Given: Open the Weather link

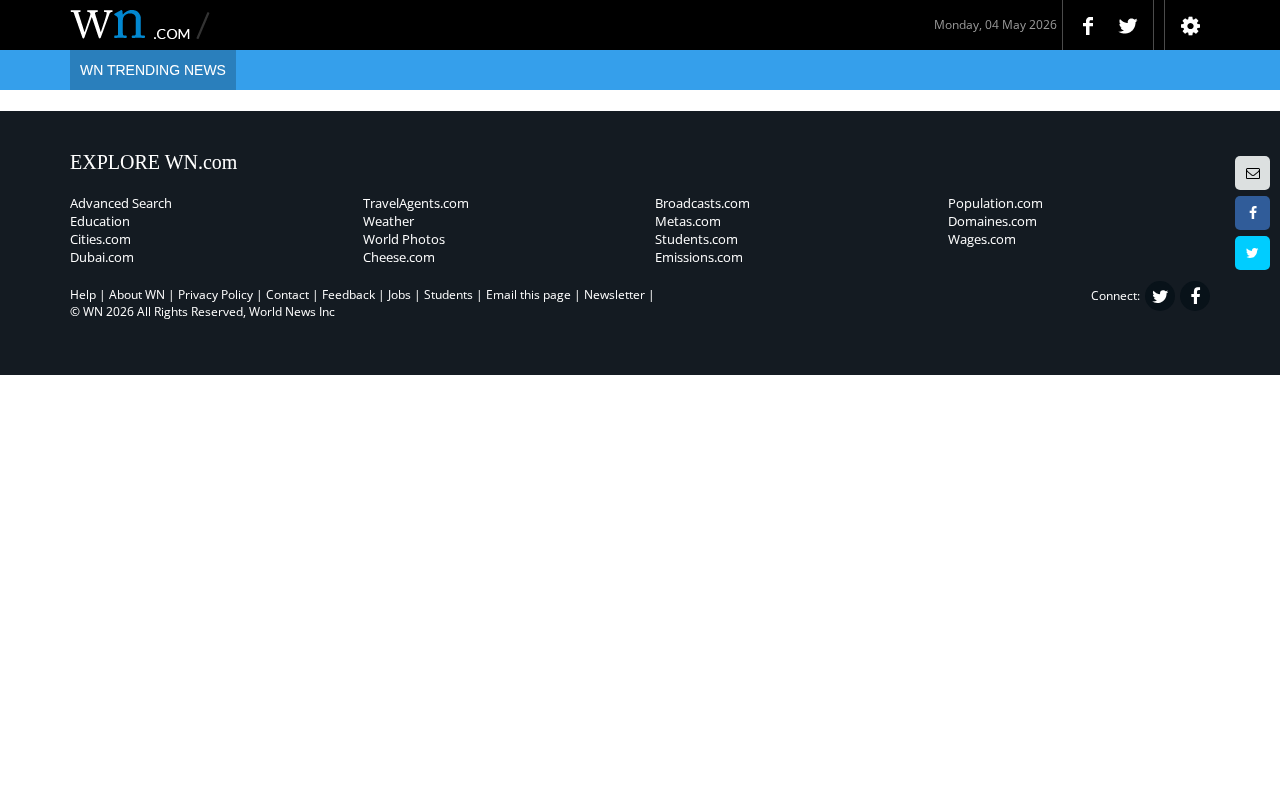Looking at the screenshot, I should tap(388, 221).
